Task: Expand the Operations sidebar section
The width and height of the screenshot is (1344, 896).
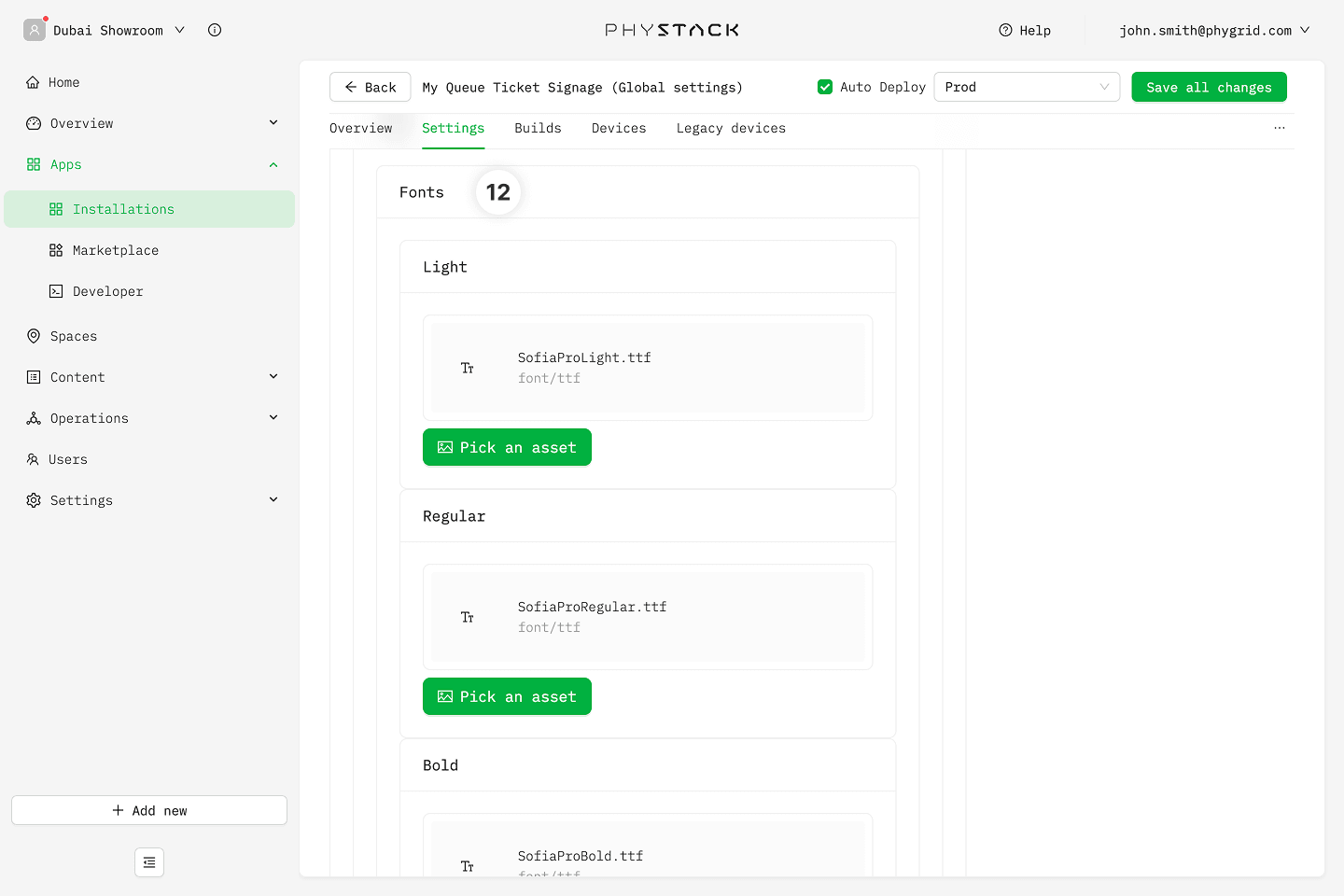Action: point(273,418)
